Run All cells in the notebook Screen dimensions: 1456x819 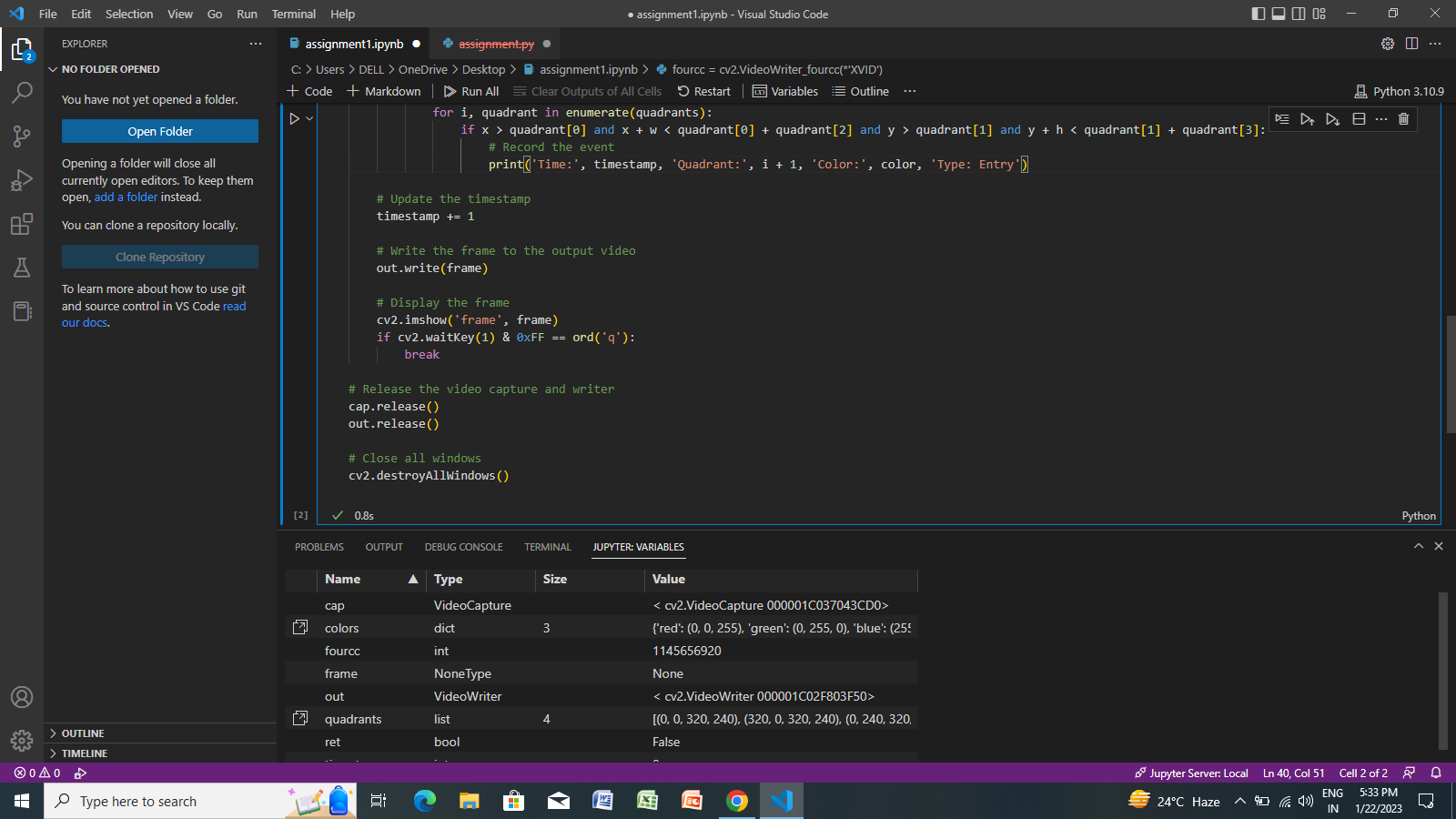click(470, 91)
